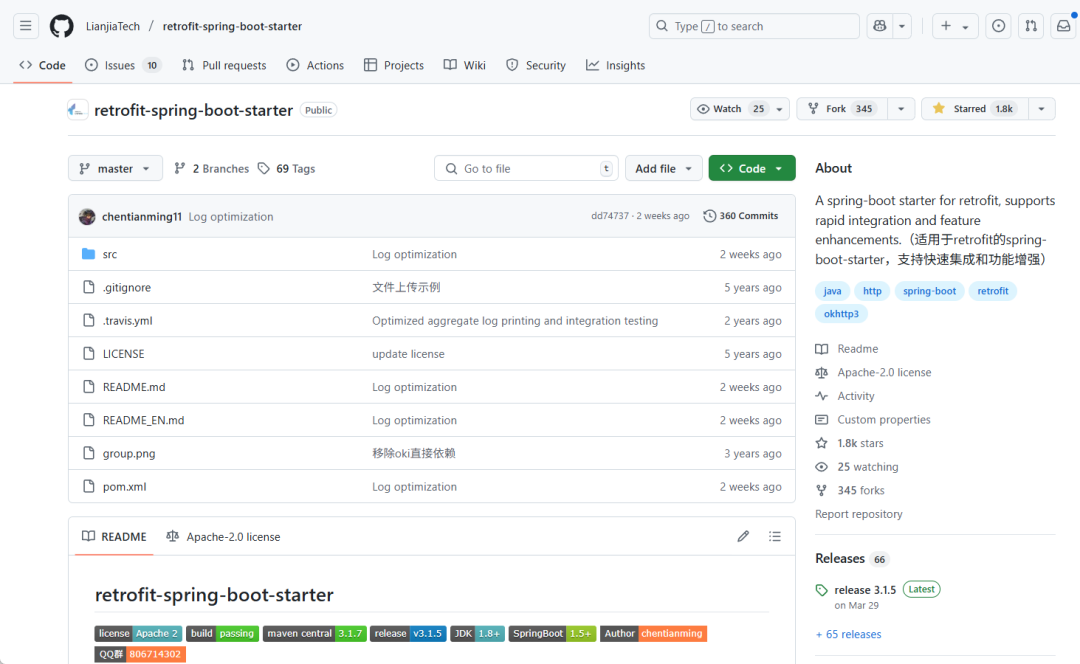1080x664 pixels.
Task: Open the java topic link
Action: click(x=832, y=290)
